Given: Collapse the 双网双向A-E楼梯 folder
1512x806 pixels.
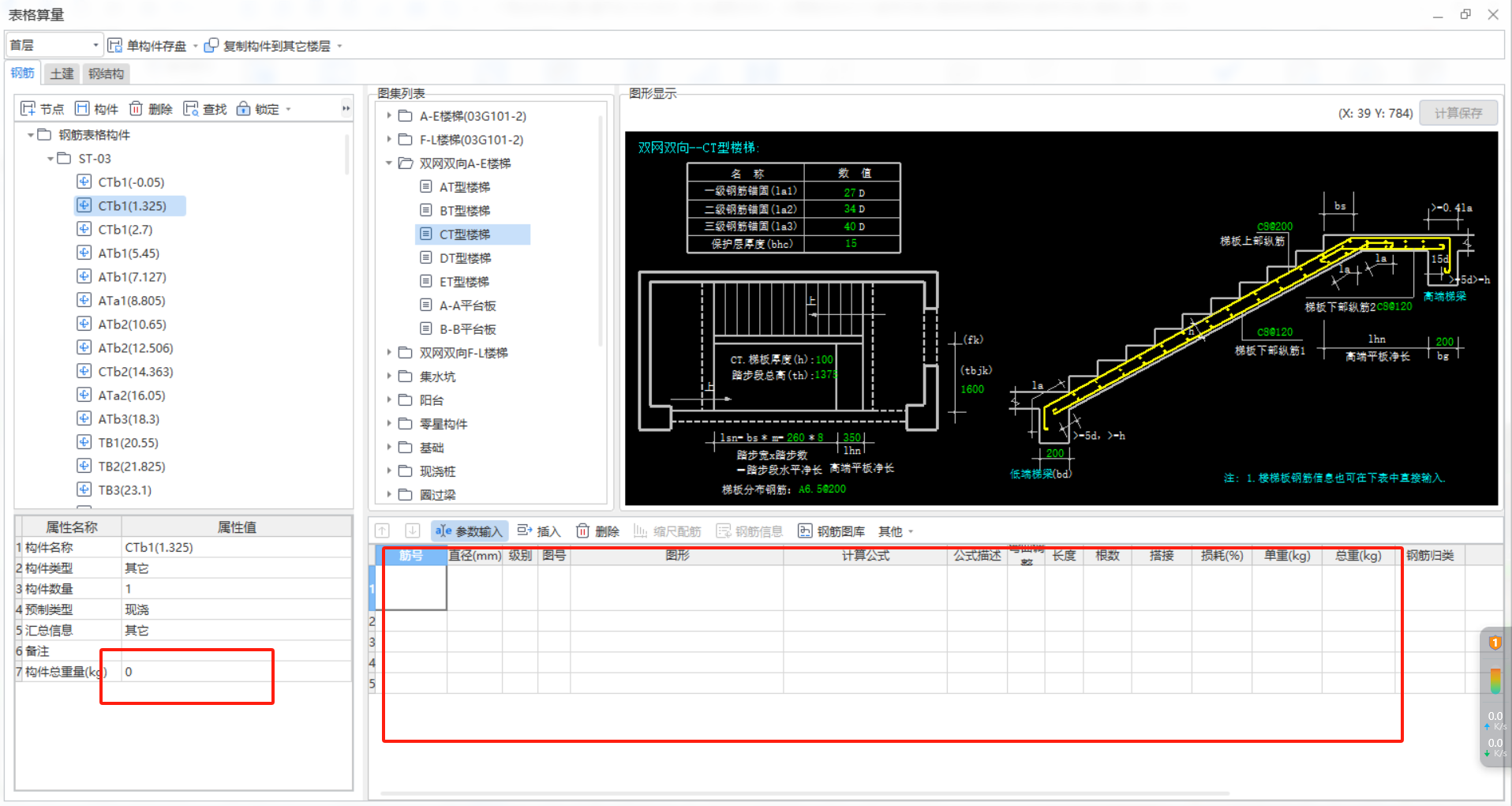Looking at the screenshot, I should [389, 163].
